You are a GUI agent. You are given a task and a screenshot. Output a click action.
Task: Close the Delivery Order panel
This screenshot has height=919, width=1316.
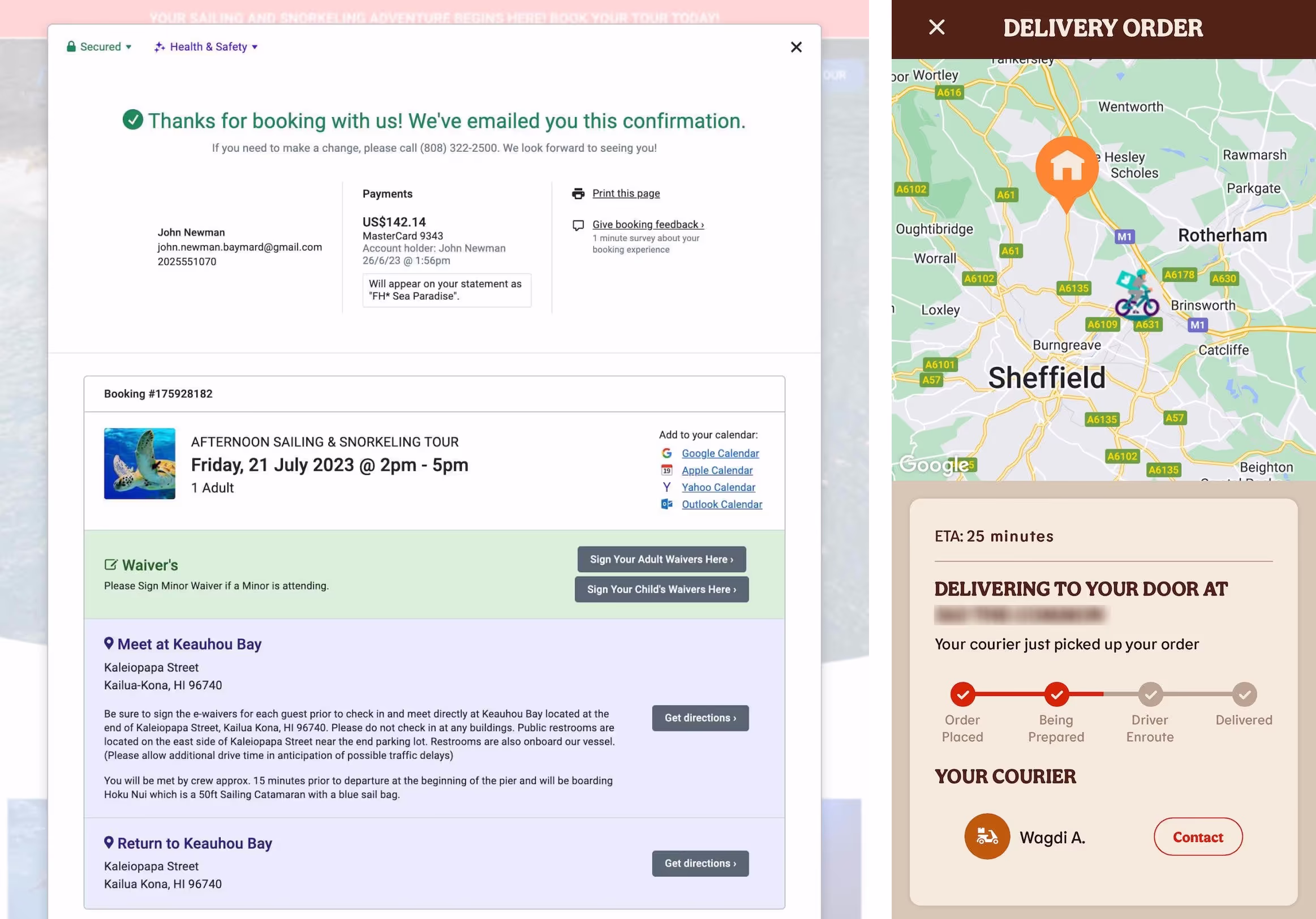point(936,28)
